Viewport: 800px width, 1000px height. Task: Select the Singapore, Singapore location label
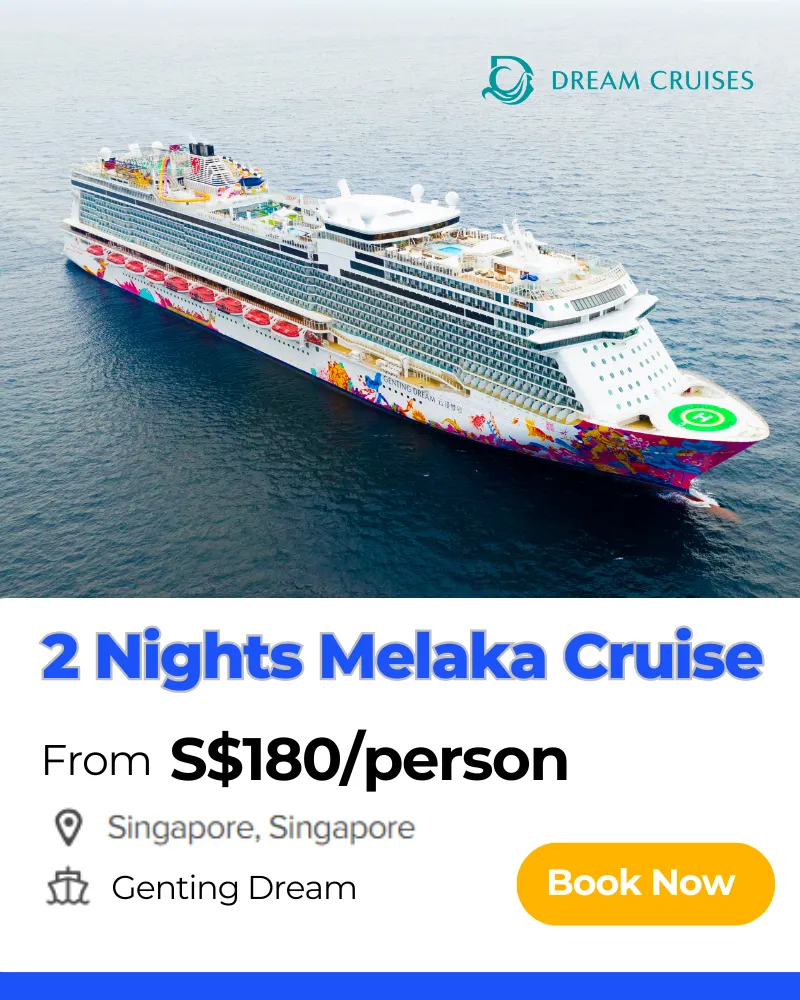261,828
